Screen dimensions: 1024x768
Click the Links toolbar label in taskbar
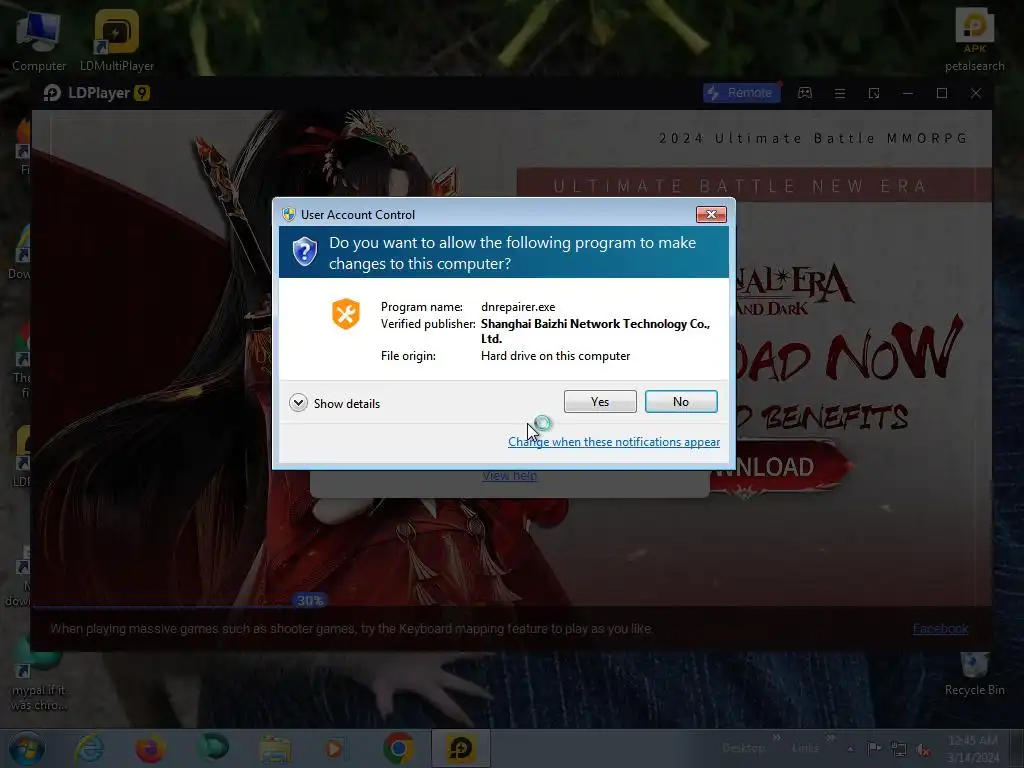point(805,748)
